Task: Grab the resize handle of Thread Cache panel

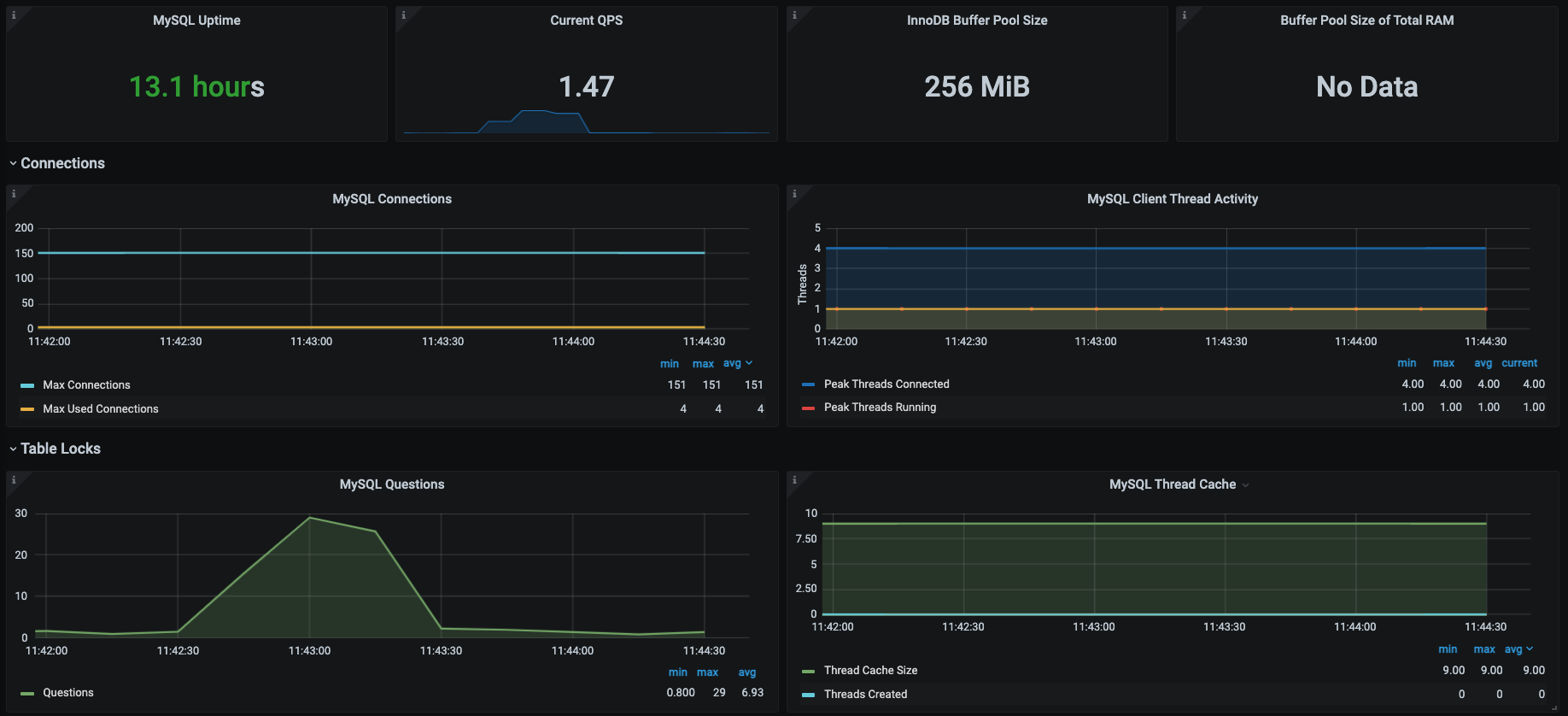Action: point(1554,707)
